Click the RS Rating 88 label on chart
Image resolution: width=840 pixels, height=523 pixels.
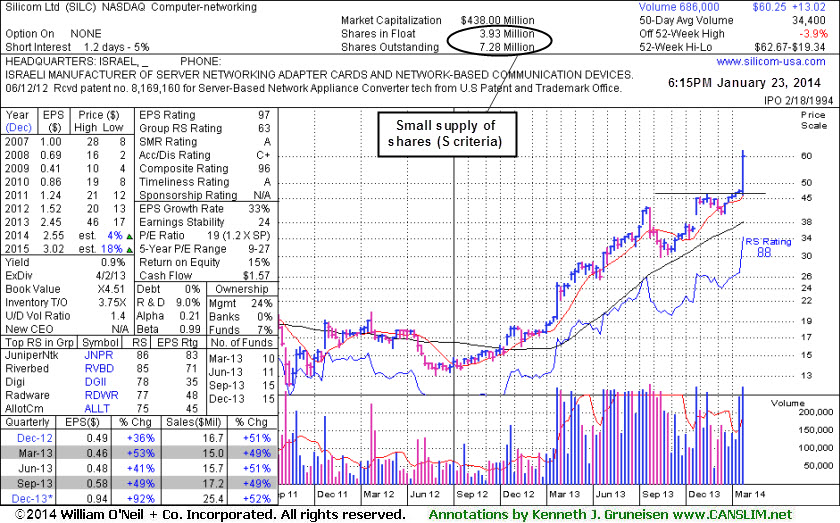click(x=768, y=246)
